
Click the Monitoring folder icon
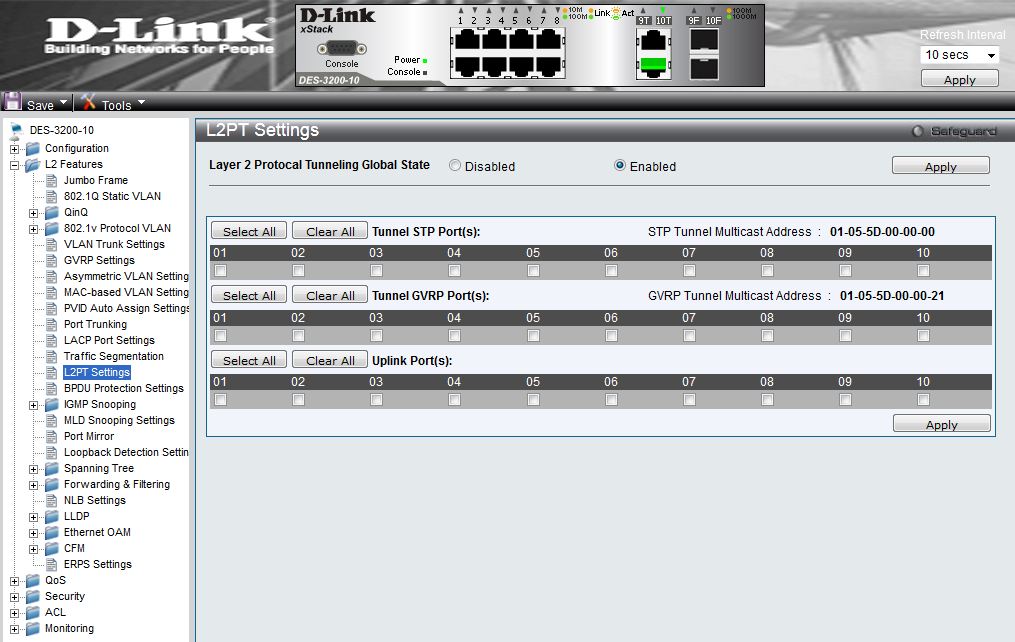click(x=33, y=629)
